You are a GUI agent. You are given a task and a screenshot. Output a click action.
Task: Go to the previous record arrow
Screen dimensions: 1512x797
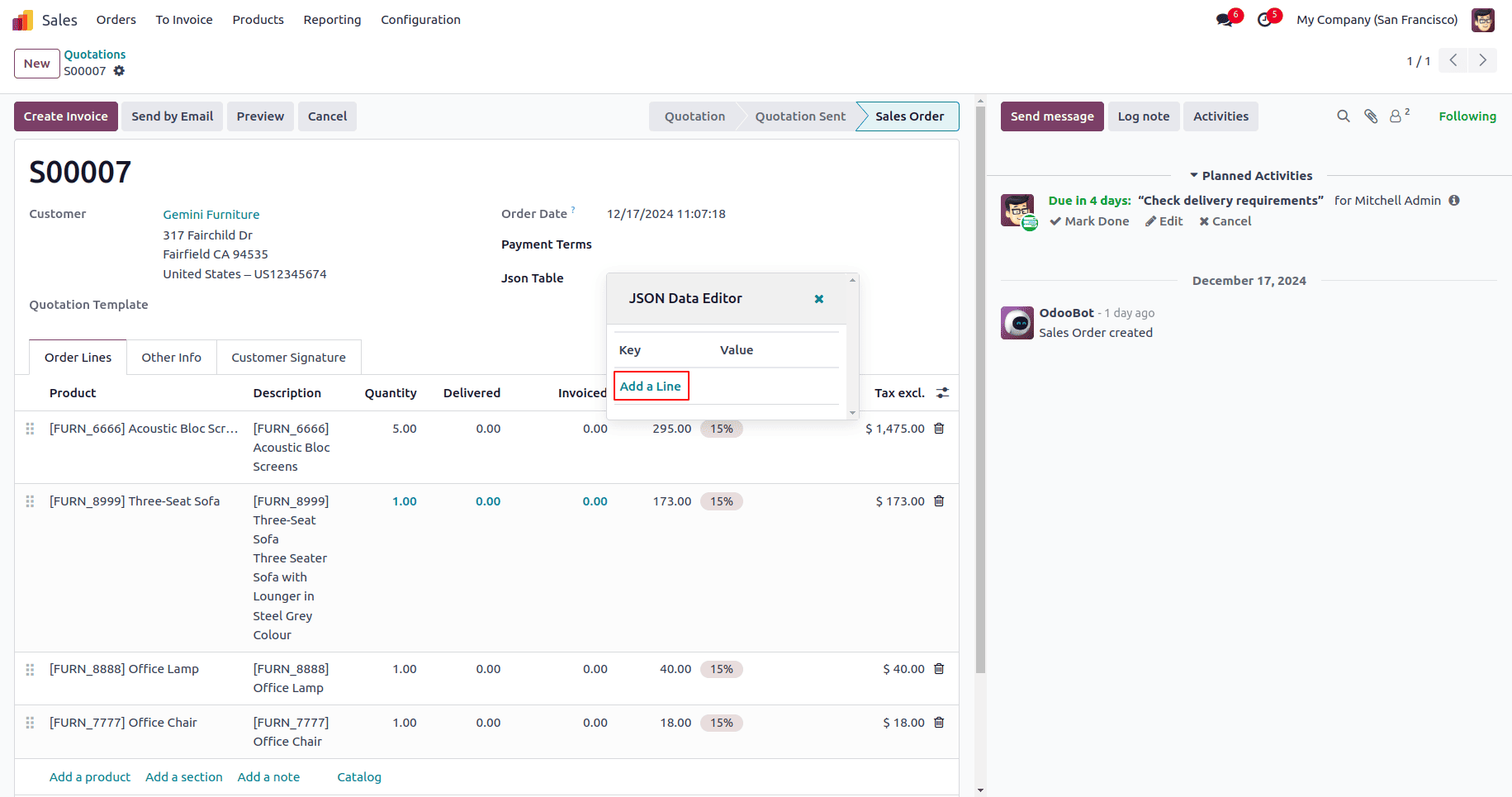1453,60
